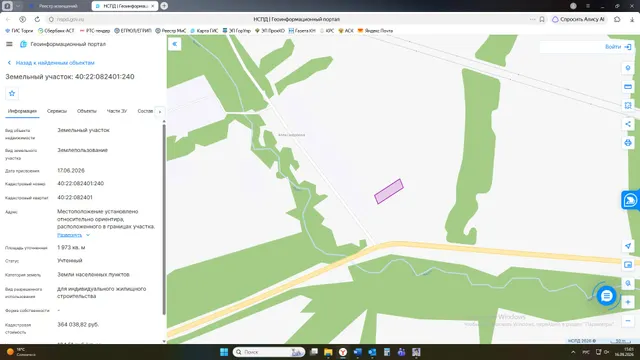Open Word from the taskbar
The height and width of the screenshot is (360, 640).
358,352
